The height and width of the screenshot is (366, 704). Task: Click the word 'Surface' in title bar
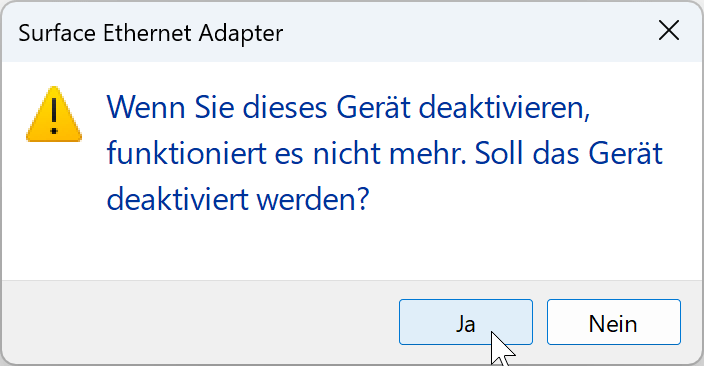point(57,33)
